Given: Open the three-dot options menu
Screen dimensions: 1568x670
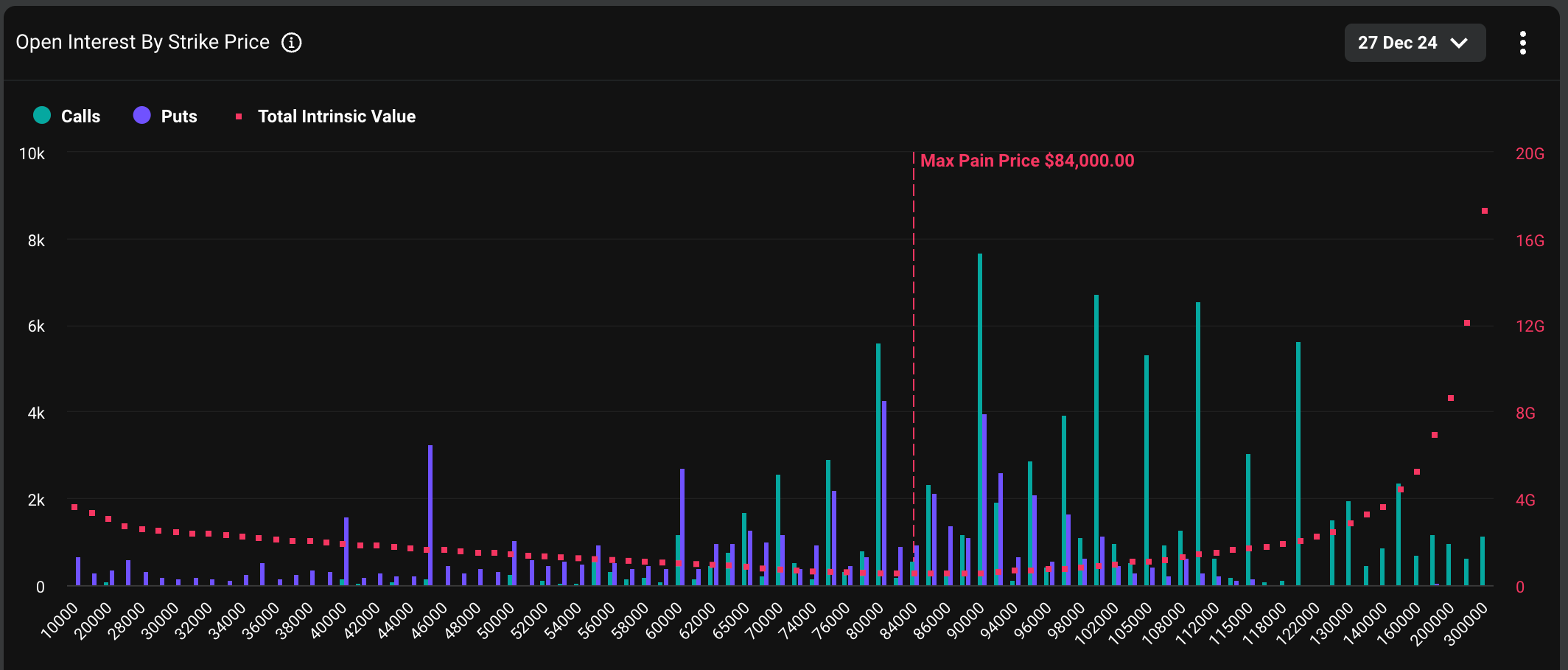Looking at the screenshot, I should (x=1522, y=43).
